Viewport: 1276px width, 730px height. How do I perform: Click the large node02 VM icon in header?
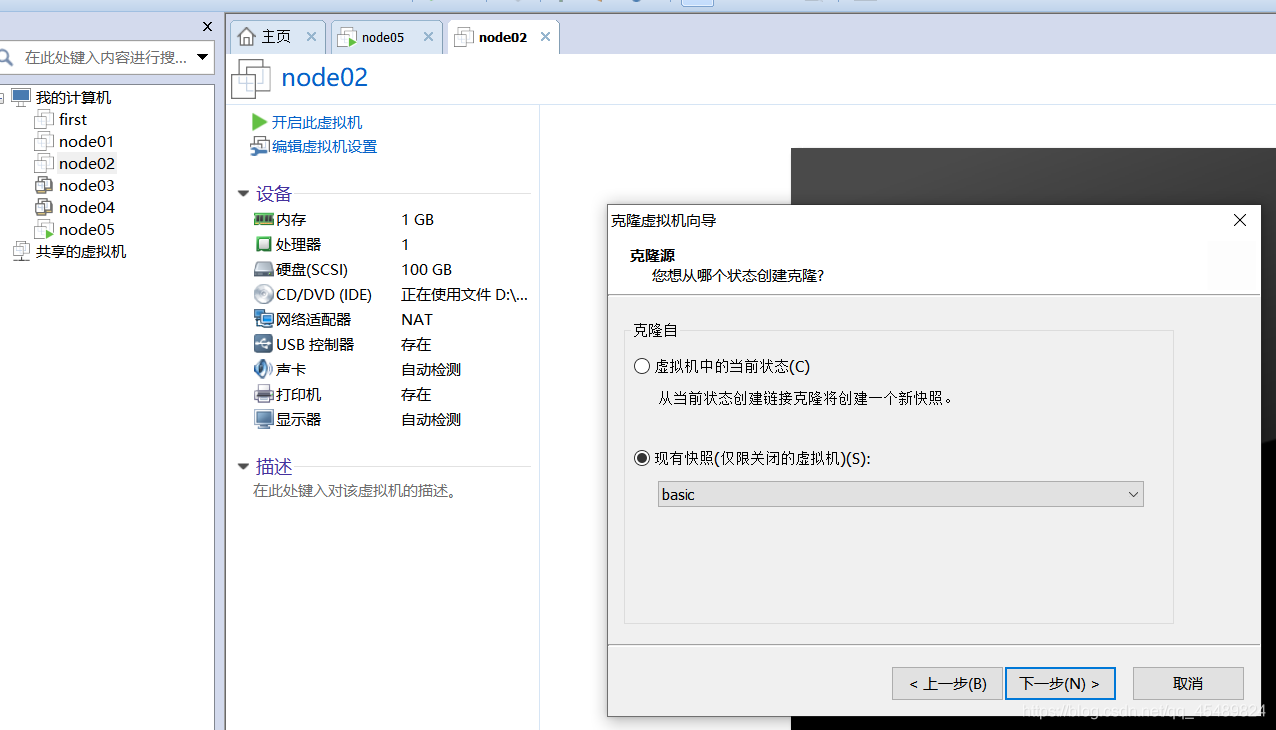[x=251, y=78]
